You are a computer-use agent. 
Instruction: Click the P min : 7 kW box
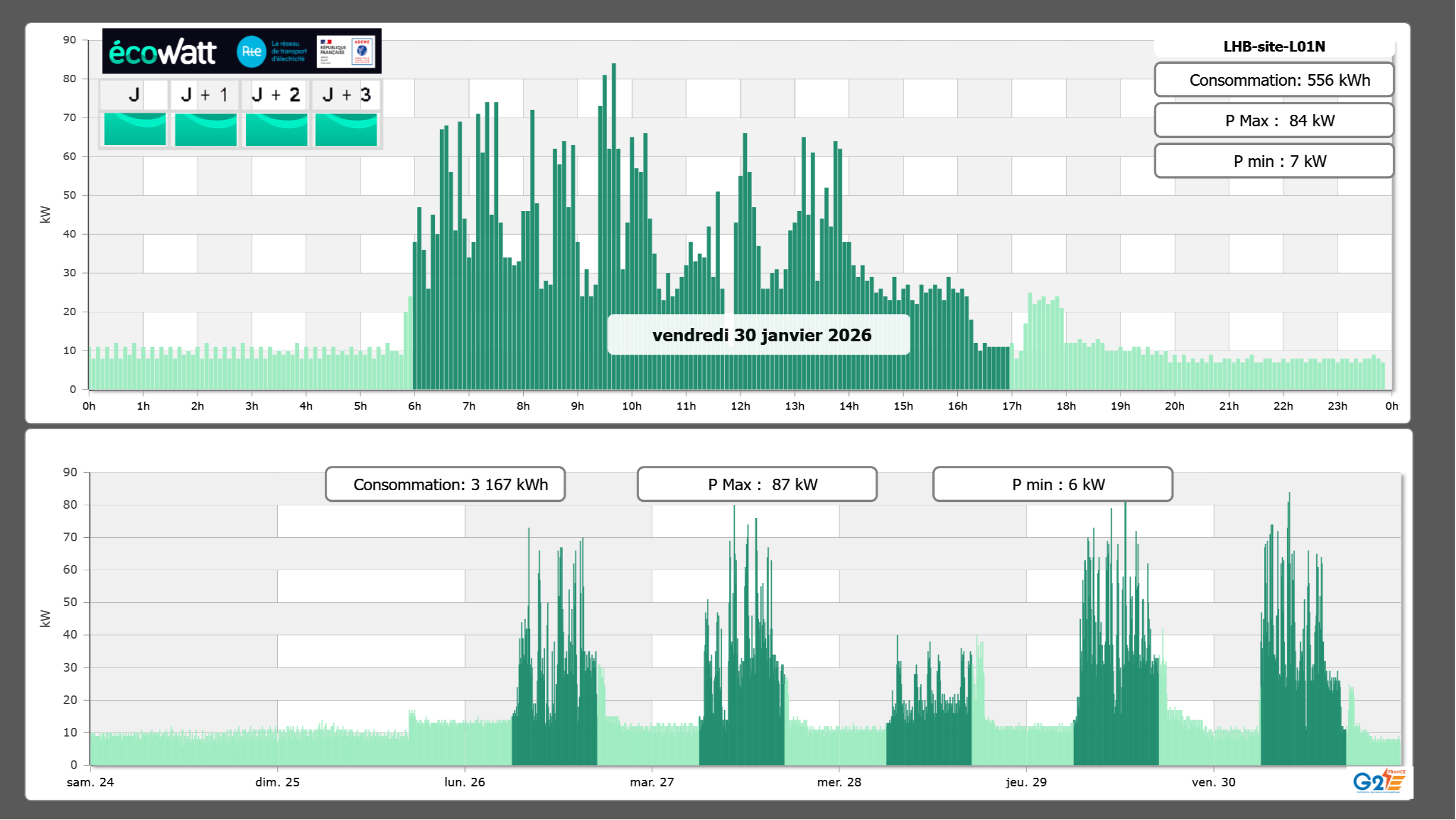(x=1274, y=161)
